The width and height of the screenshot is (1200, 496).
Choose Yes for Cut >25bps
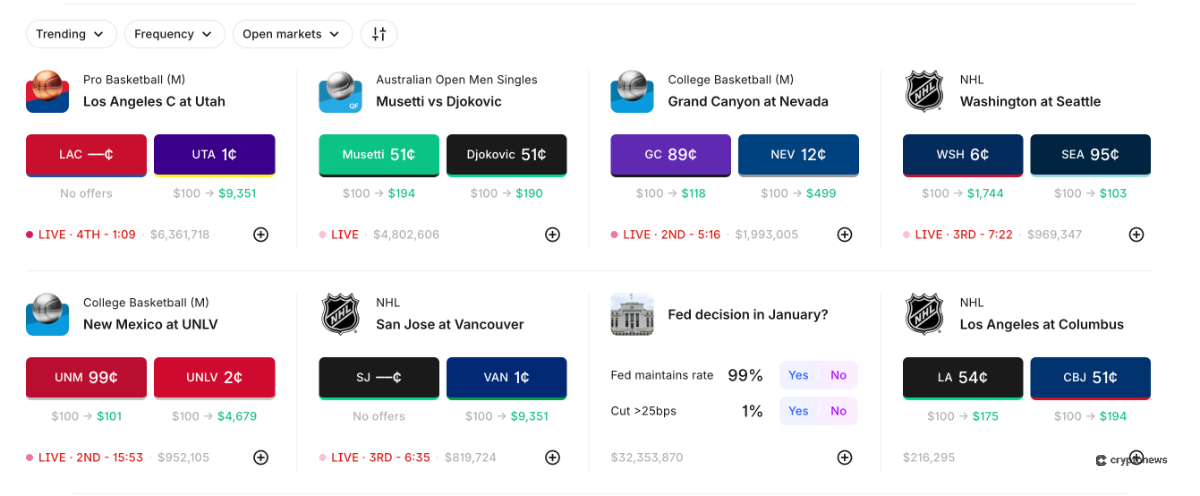(x=798, y=411)
